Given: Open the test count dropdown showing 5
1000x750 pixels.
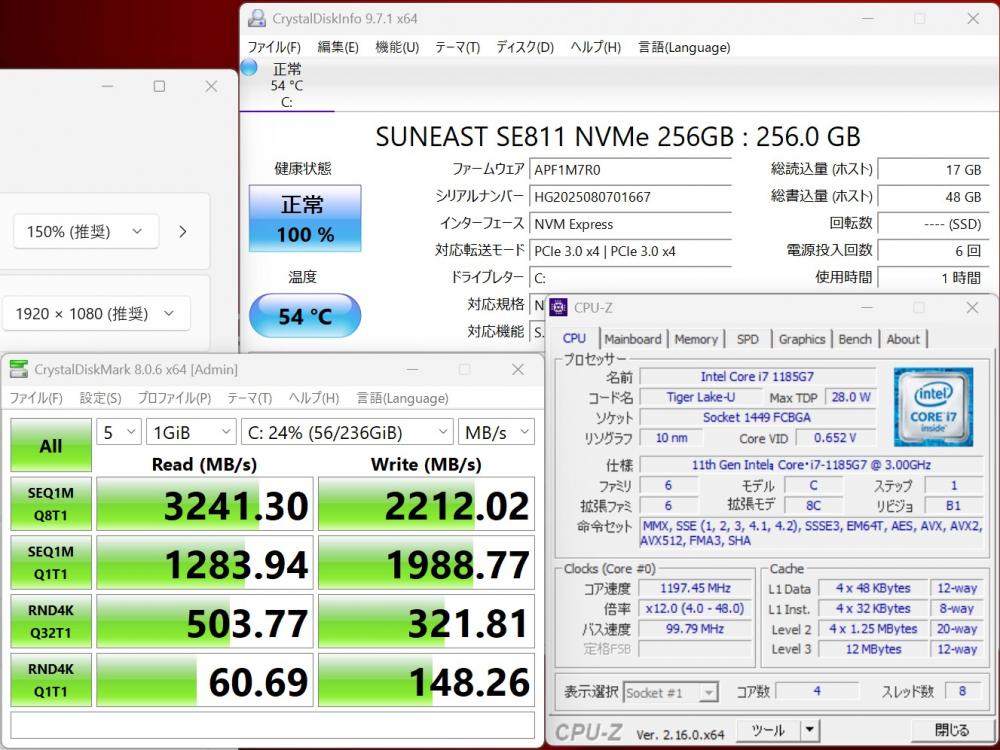Looking at the screenshot, I should pos(117,432).
